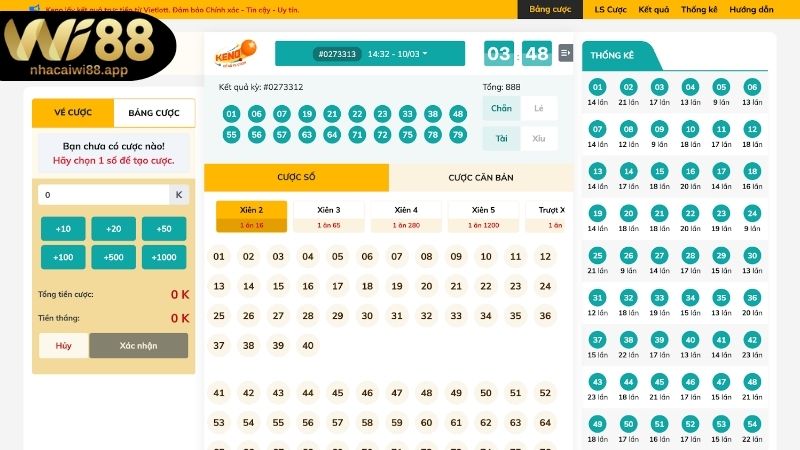Click the megaphone announcement icon
This screenshot has width=800, height=450.
coord(35,9)
